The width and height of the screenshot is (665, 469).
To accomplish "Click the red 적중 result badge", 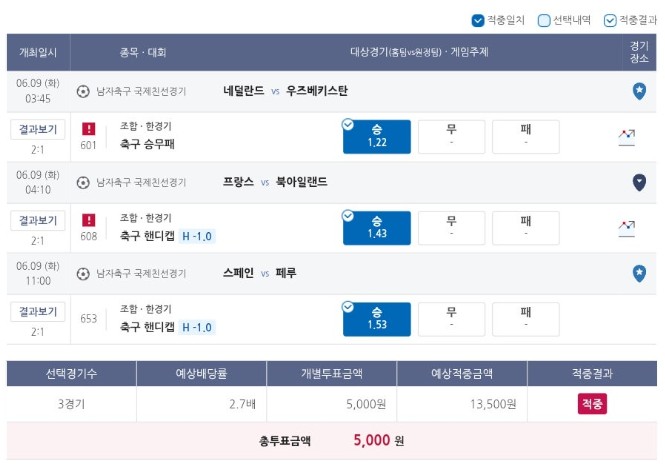I will (592, 404).
